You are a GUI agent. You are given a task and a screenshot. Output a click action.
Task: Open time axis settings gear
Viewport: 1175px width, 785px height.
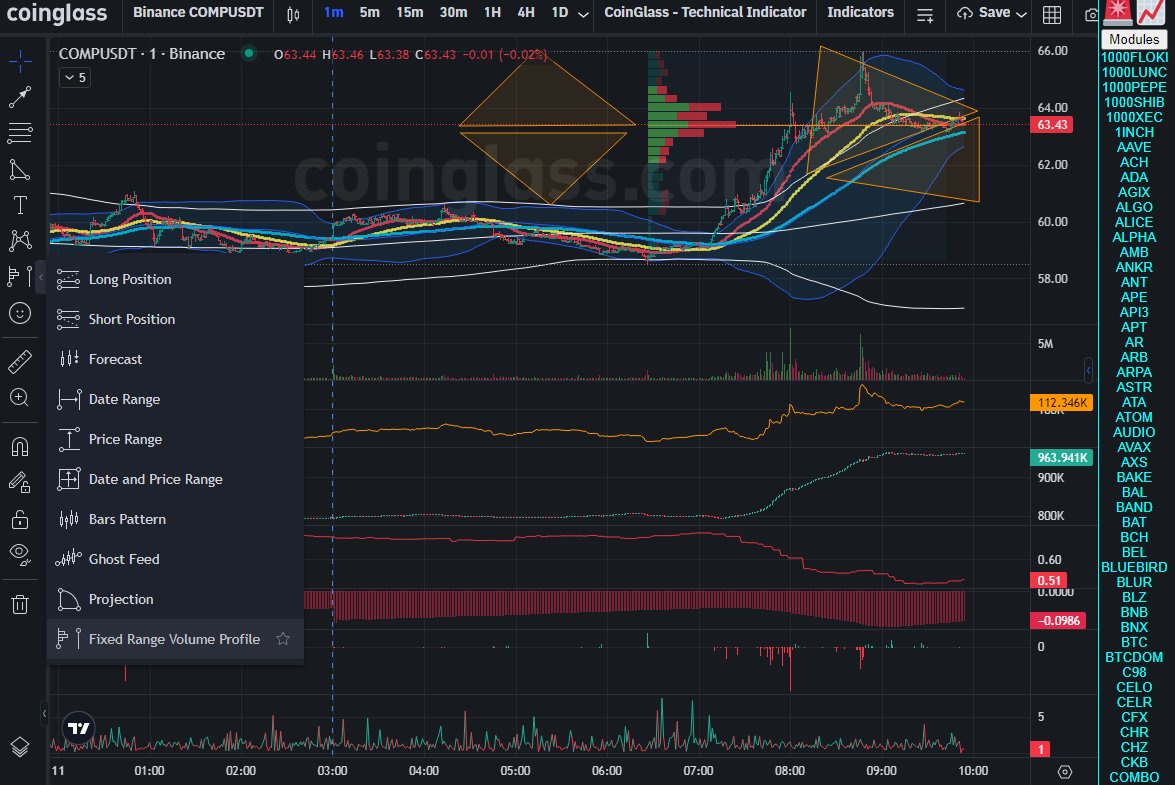click(1065, 772)
